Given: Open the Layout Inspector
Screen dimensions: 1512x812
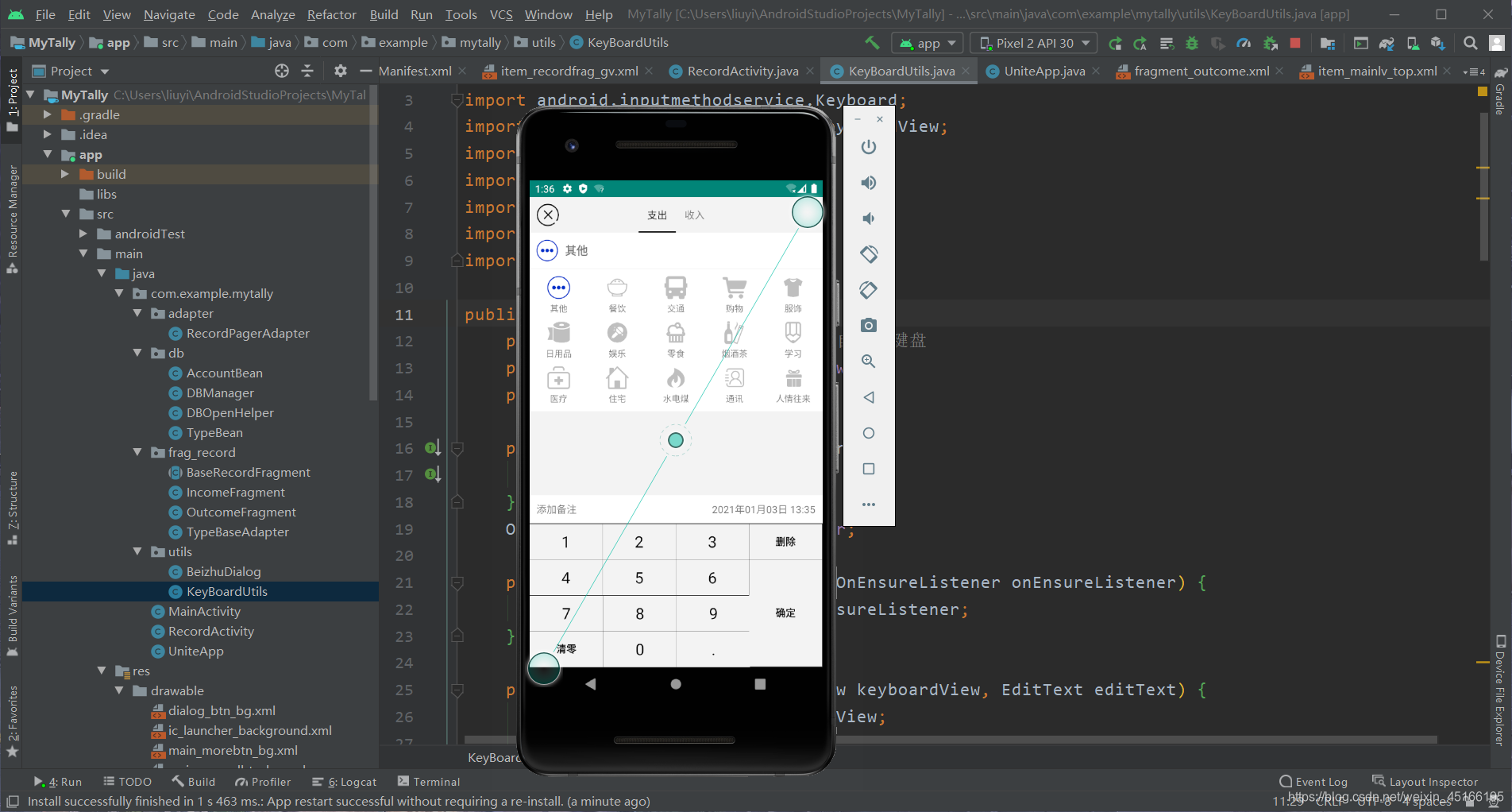Looking at the screenshot, I should coord(1425,782).
